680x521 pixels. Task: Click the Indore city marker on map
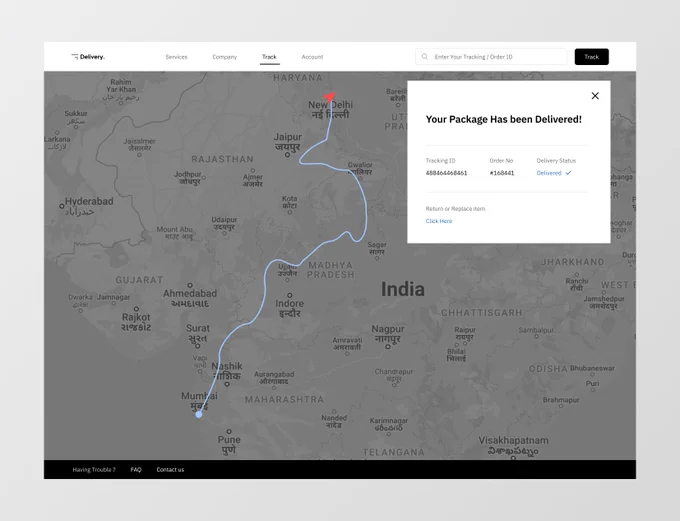tap(290, 295)
